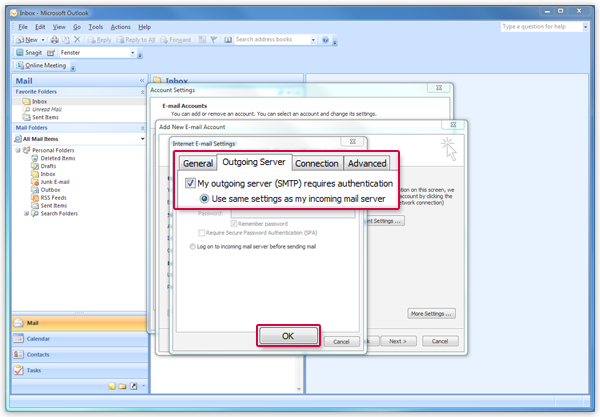Click the blue Help icon in the toolbar
Screen dimensions: 600x417
(325, 40)
